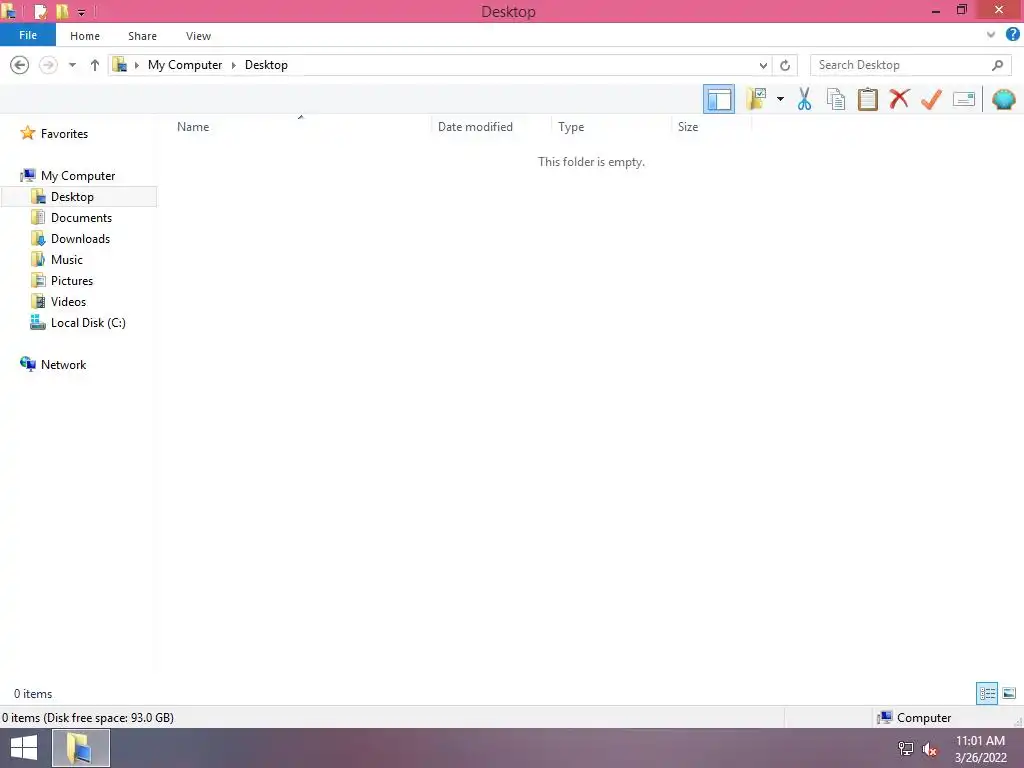The height and width of the screenshot is (768, 1024).
Task: Switch to Large icons view at bottom right
Action: (1009, 693)
